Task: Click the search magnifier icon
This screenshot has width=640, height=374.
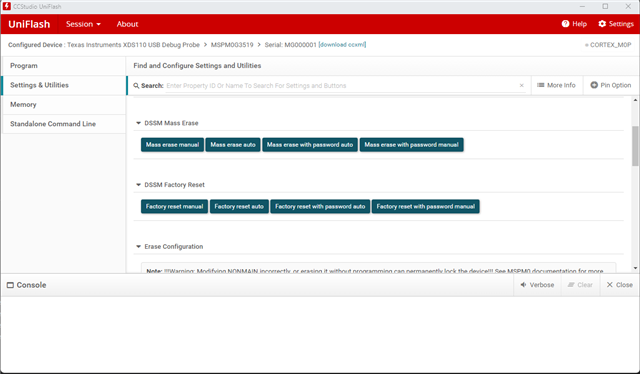Action: point(136,86)
